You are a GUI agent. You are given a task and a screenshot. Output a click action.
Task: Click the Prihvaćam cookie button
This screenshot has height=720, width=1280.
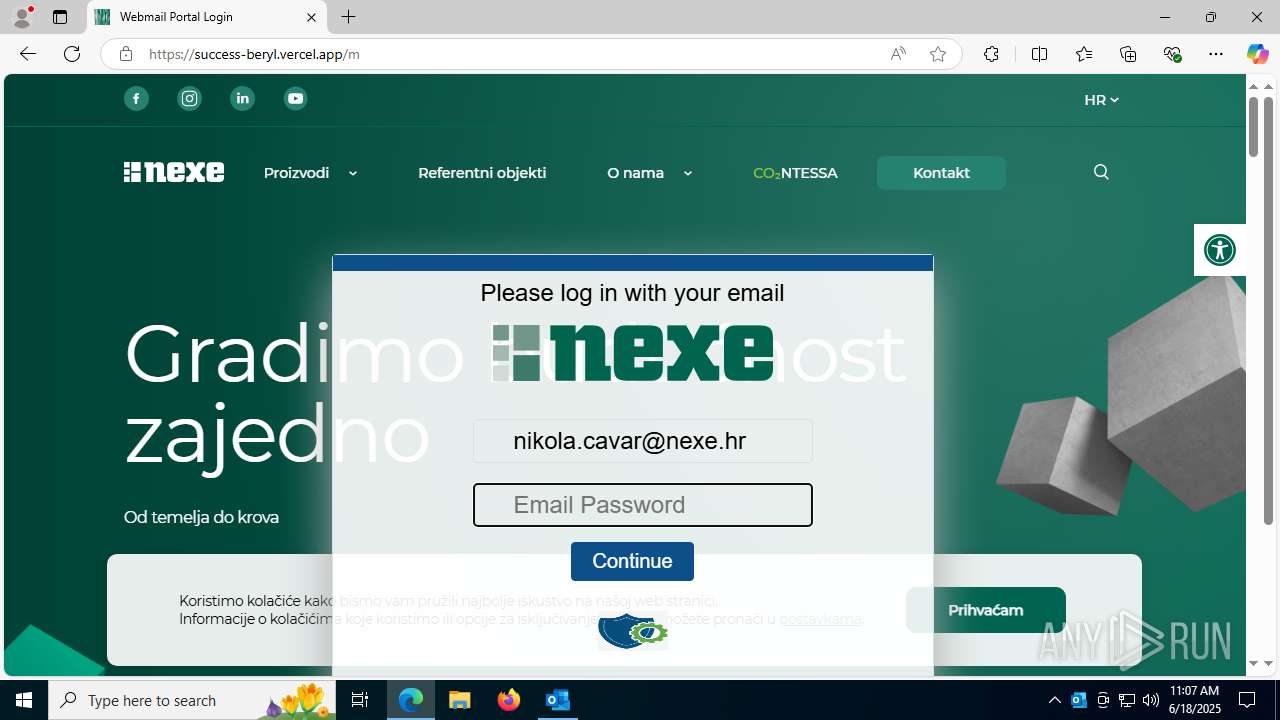coord(985,610)
